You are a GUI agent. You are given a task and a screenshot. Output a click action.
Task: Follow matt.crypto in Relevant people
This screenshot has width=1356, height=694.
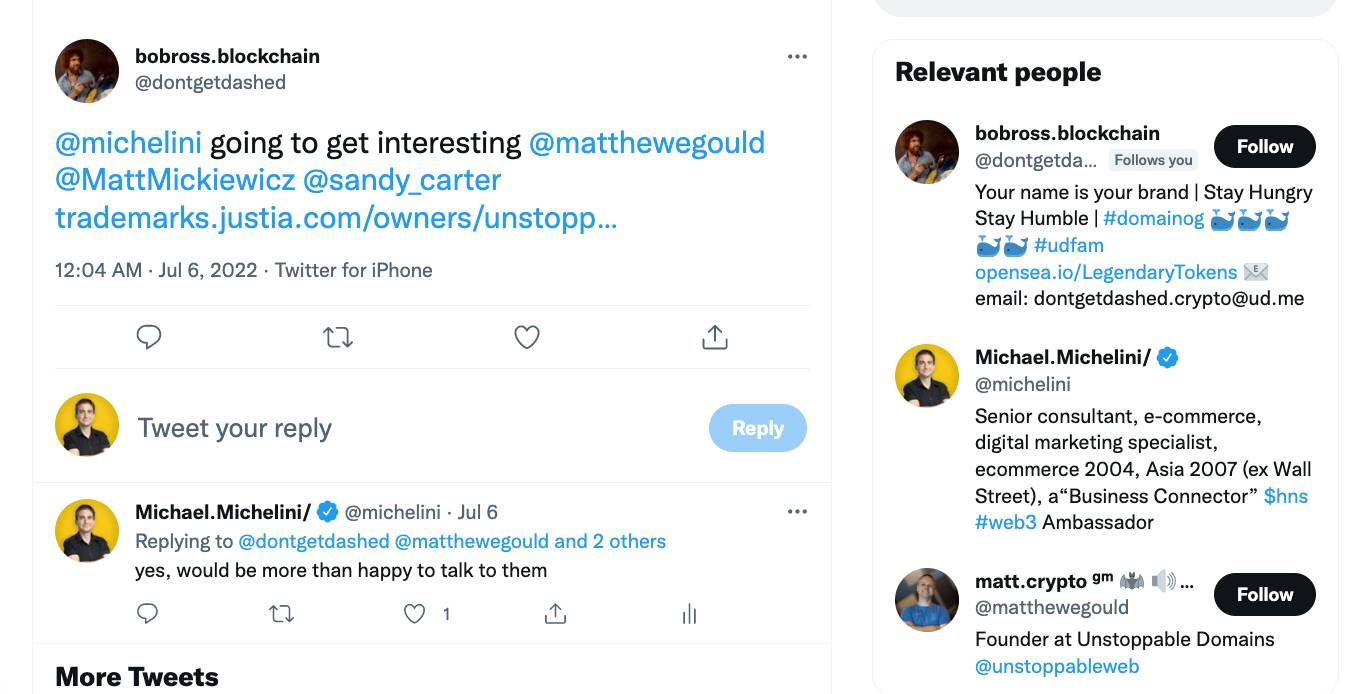(1264, 595)
